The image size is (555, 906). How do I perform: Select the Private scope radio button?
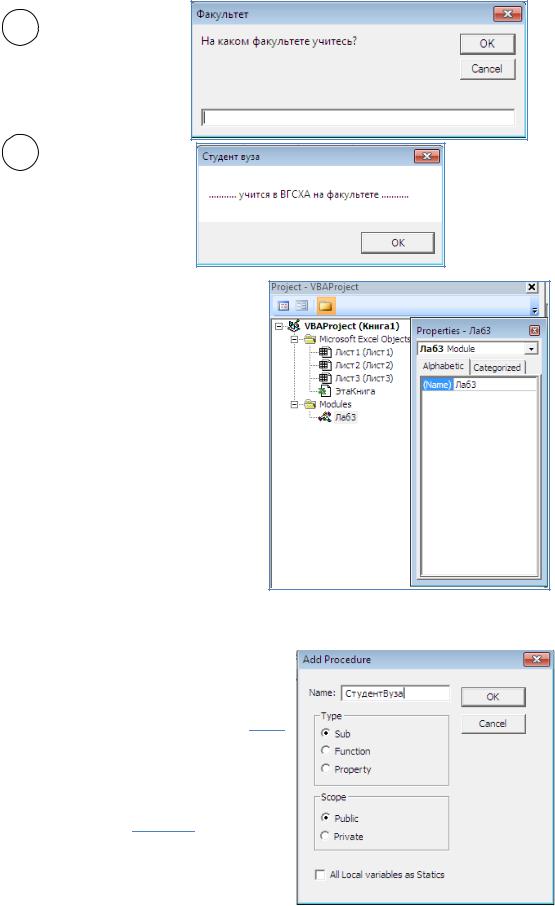point(326,836)
